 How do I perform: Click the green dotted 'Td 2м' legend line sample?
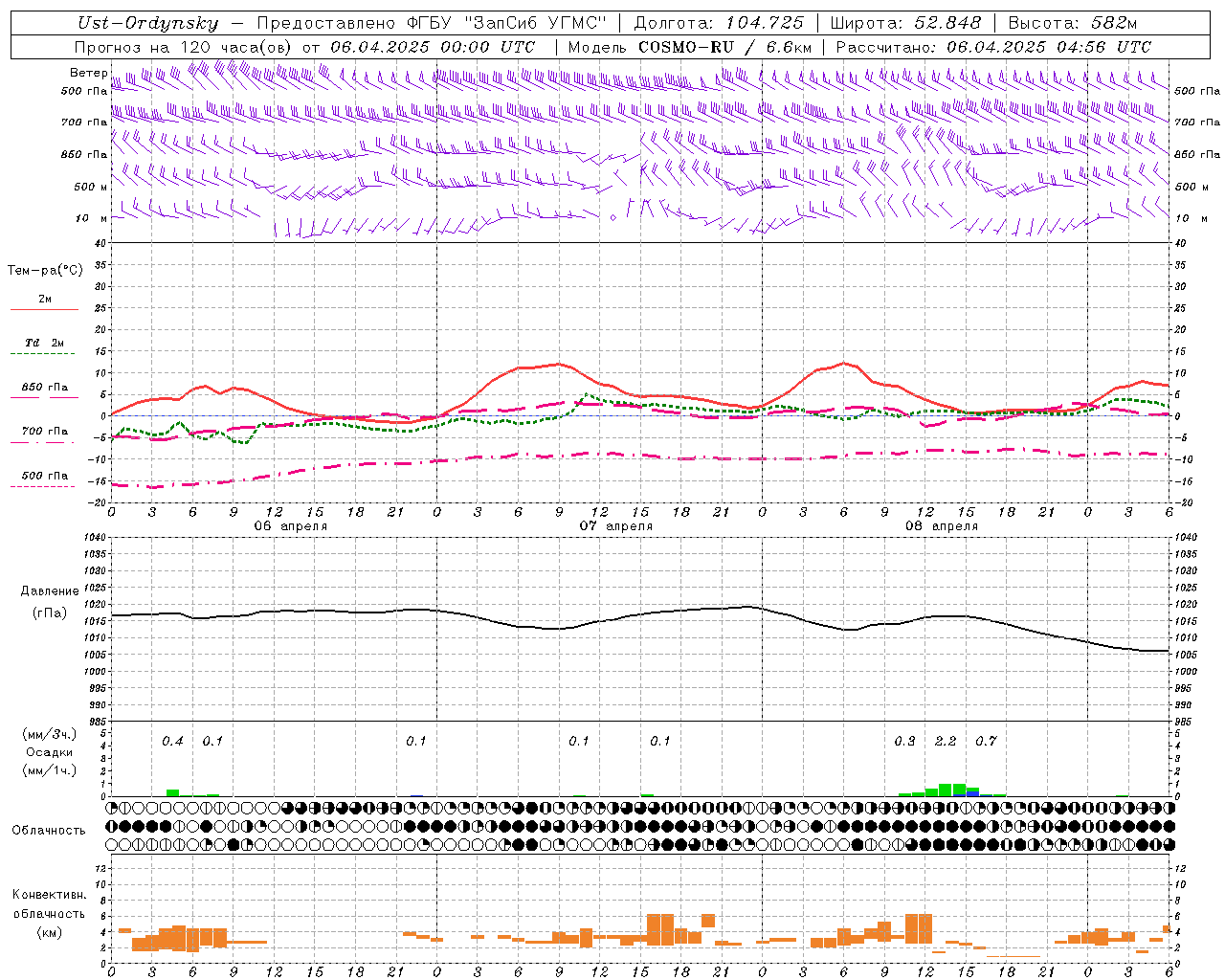44,354
